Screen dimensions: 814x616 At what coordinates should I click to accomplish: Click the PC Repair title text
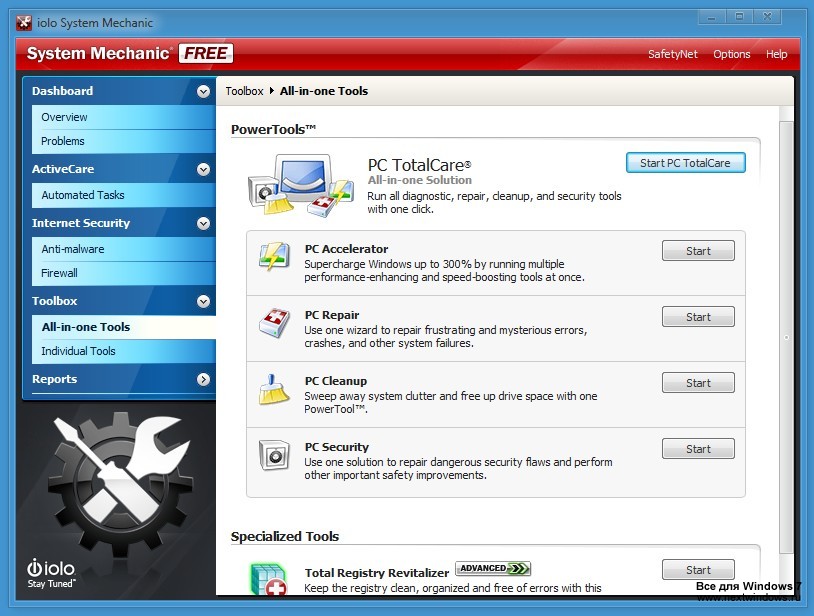tap(332, 315)
